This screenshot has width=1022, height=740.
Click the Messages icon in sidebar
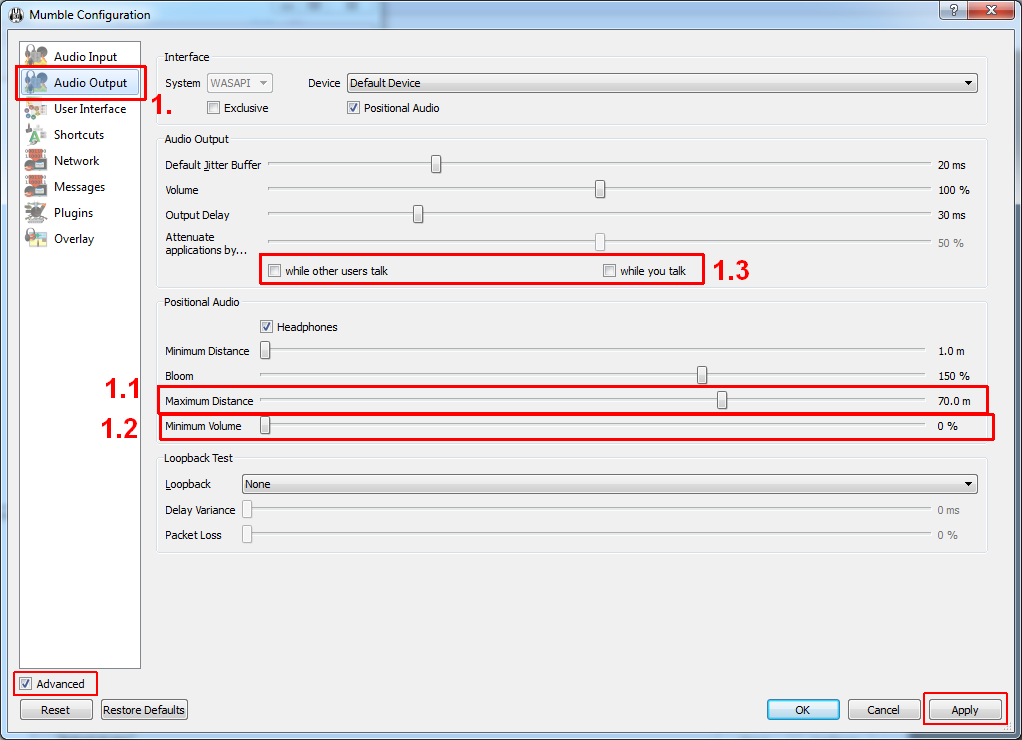(x=36, y=186)
